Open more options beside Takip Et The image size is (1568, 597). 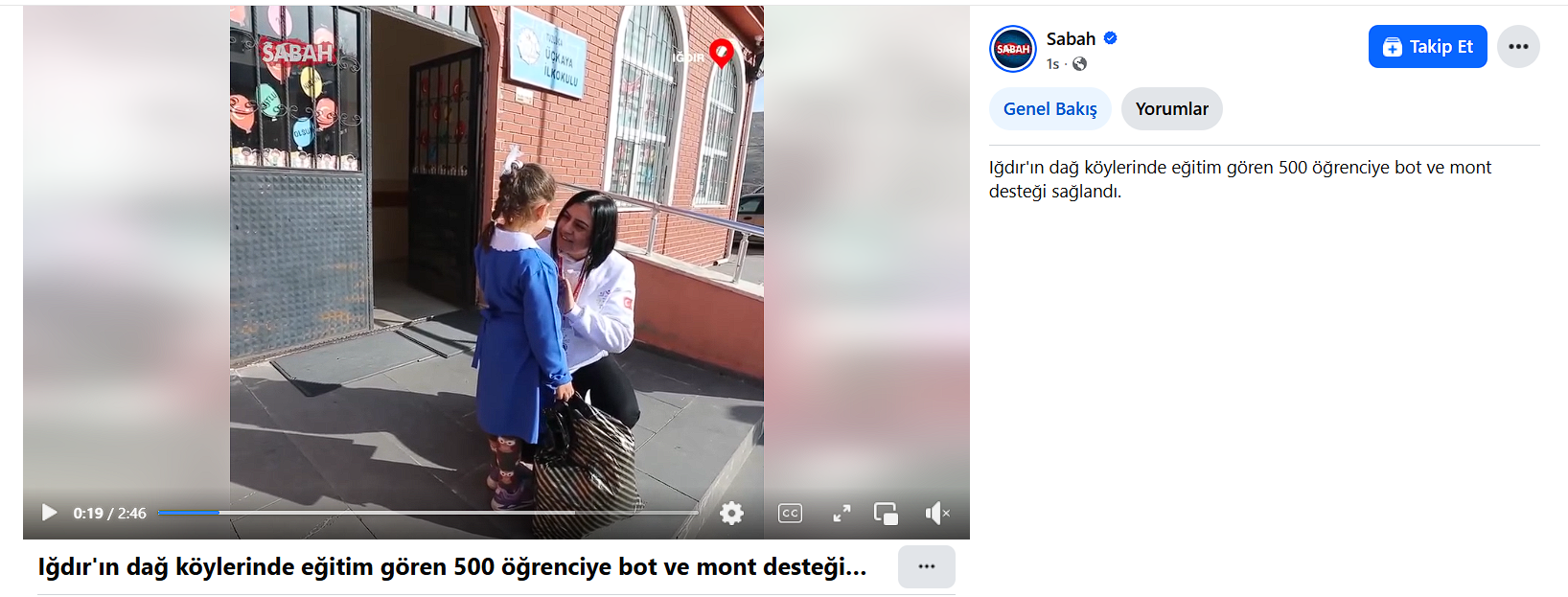1518,46
